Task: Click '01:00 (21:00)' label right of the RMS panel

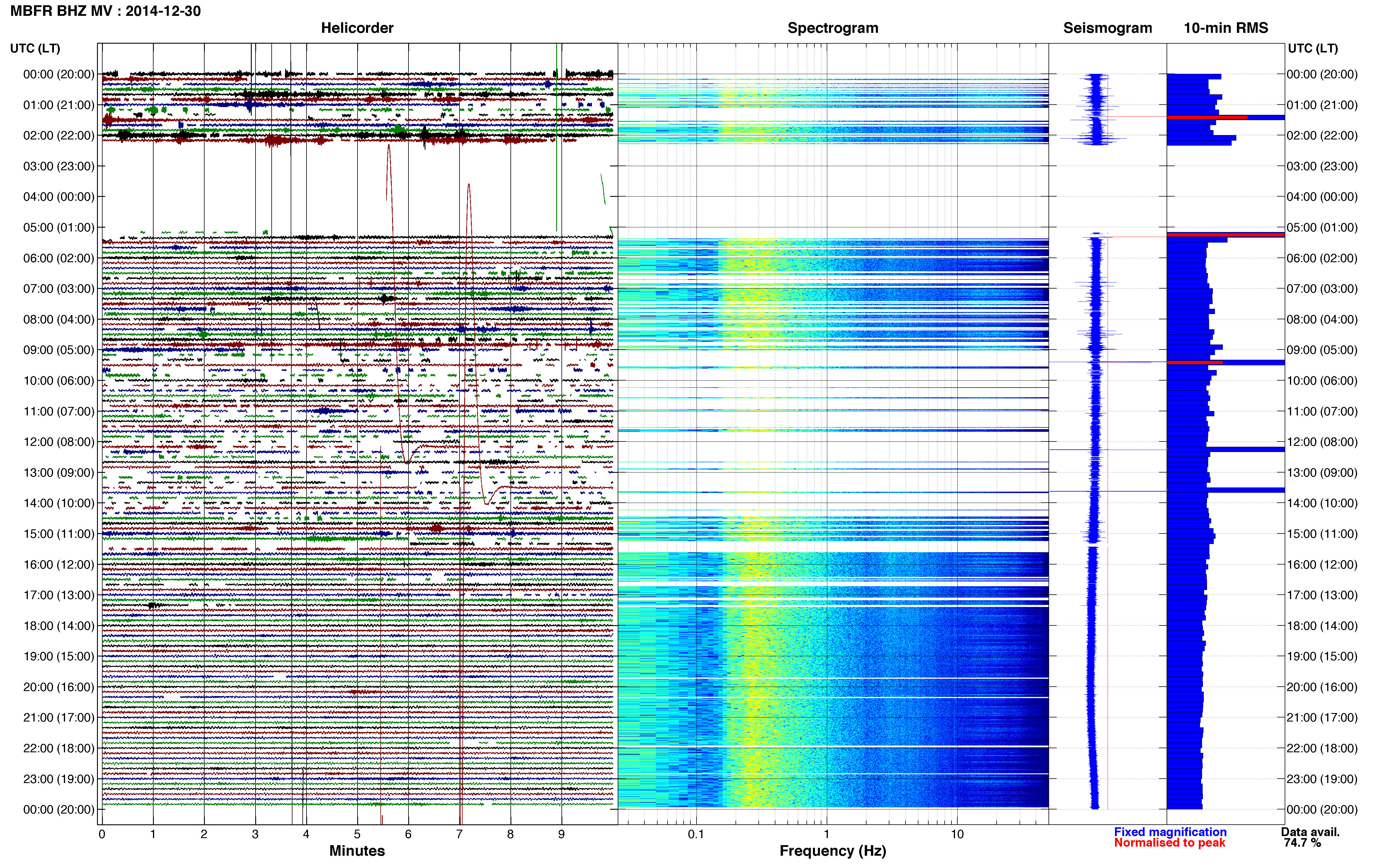Action: (x=1322, y=105)
